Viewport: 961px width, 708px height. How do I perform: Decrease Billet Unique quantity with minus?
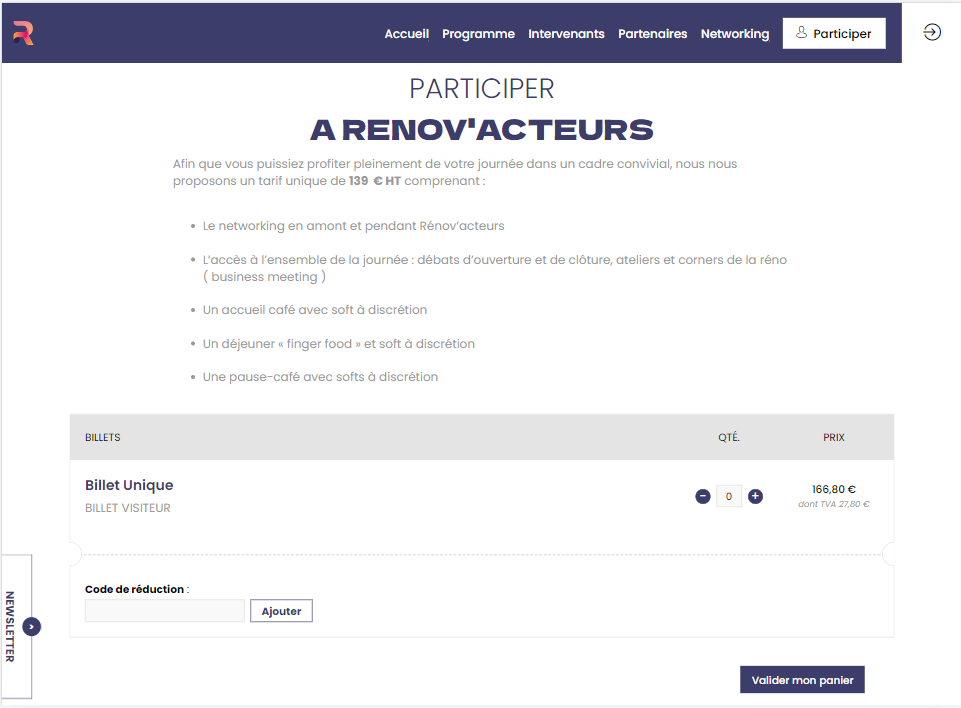[702, 496]
